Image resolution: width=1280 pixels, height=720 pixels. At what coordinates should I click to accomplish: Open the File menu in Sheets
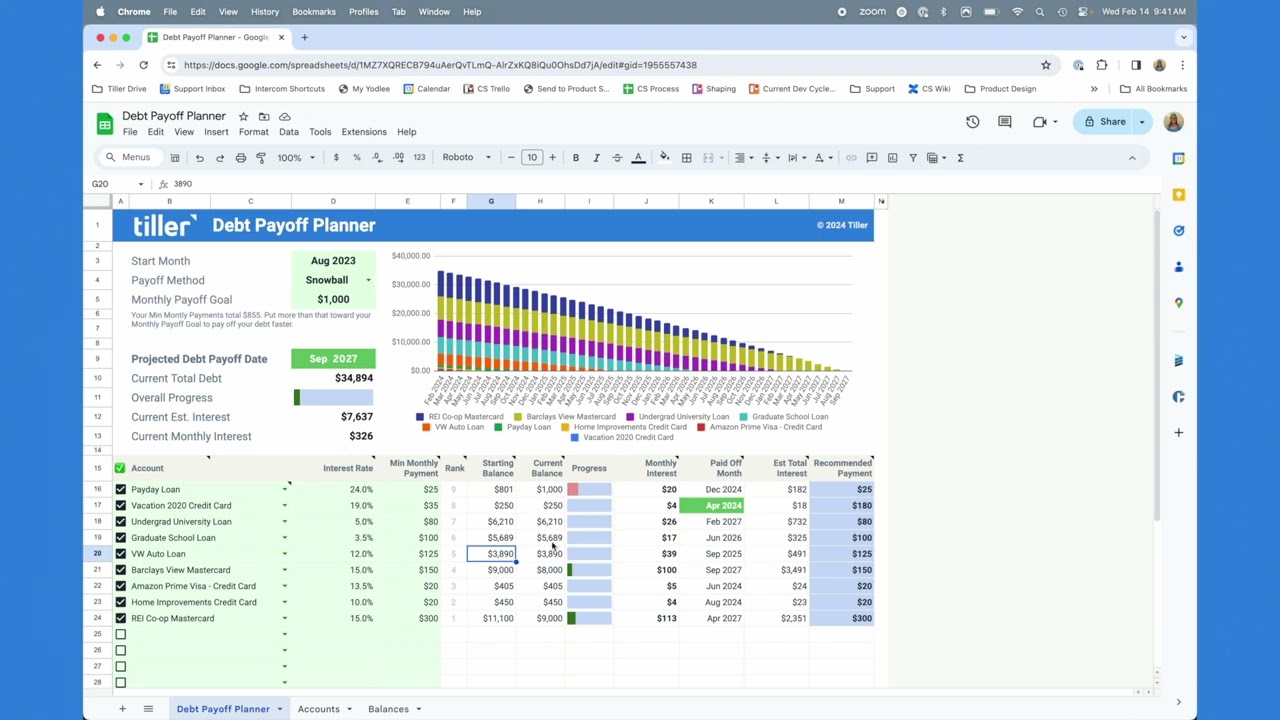[130, 132]
